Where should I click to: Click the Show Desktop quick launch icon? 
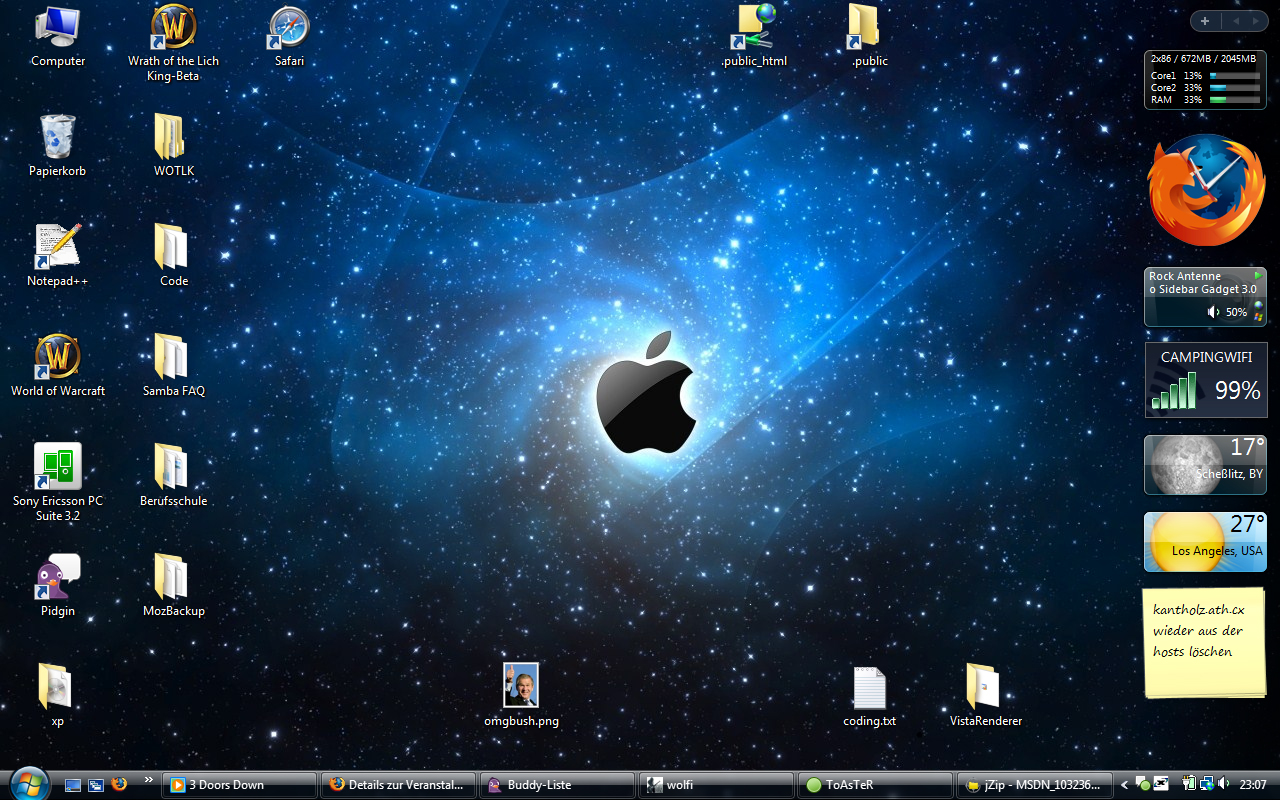point(73,785)
